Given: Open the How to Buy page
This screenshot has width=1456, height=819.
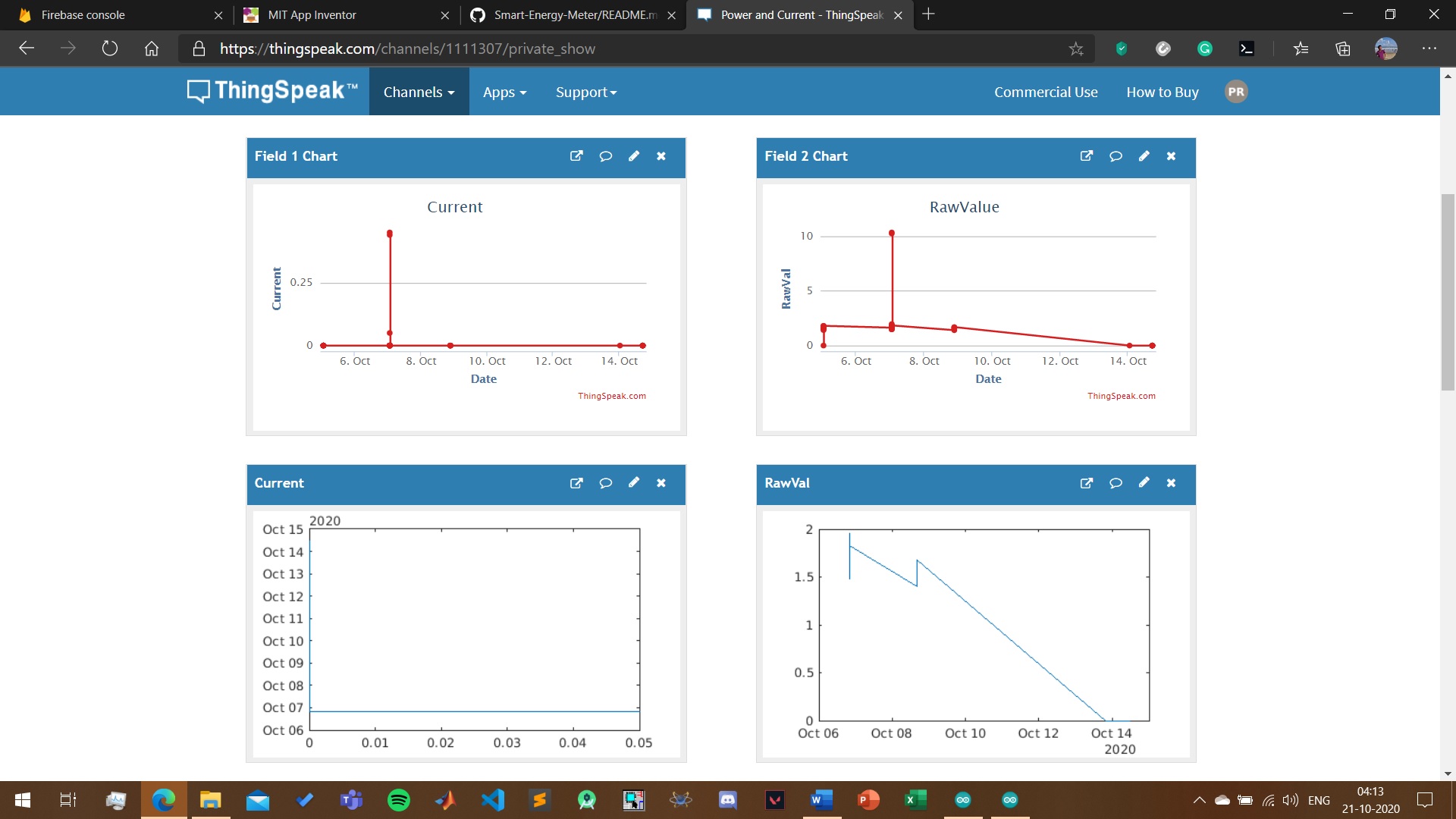Looking at the screenshot, I should pyautogui.click(x=1162, y=92).
